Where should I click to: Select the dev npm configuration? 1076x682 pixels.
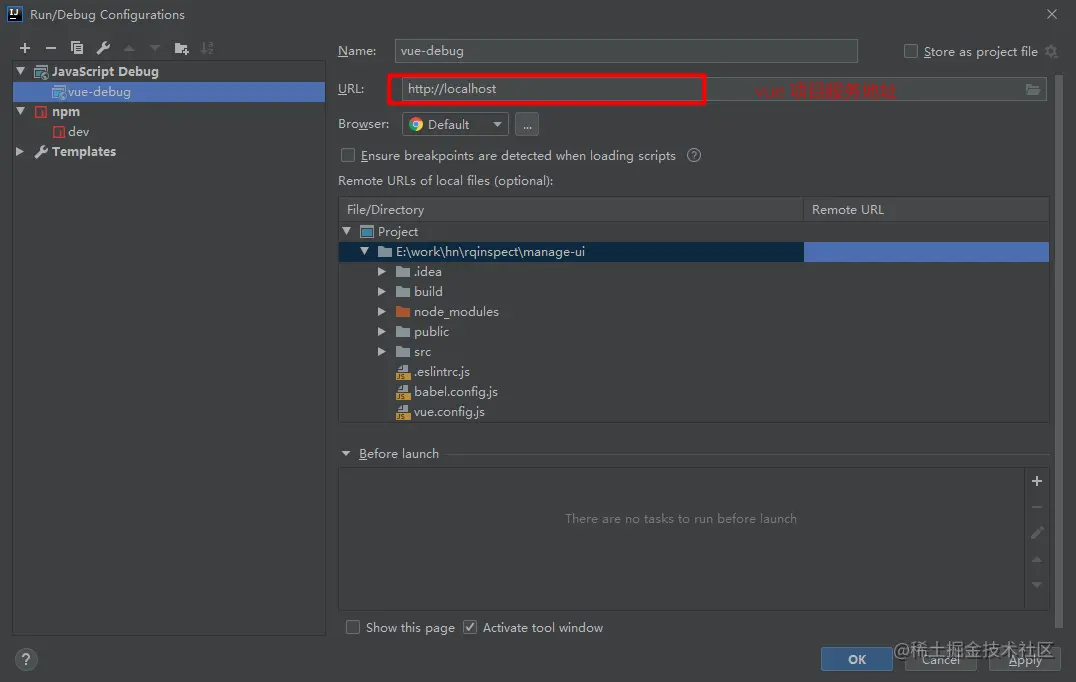click(169, 132)
